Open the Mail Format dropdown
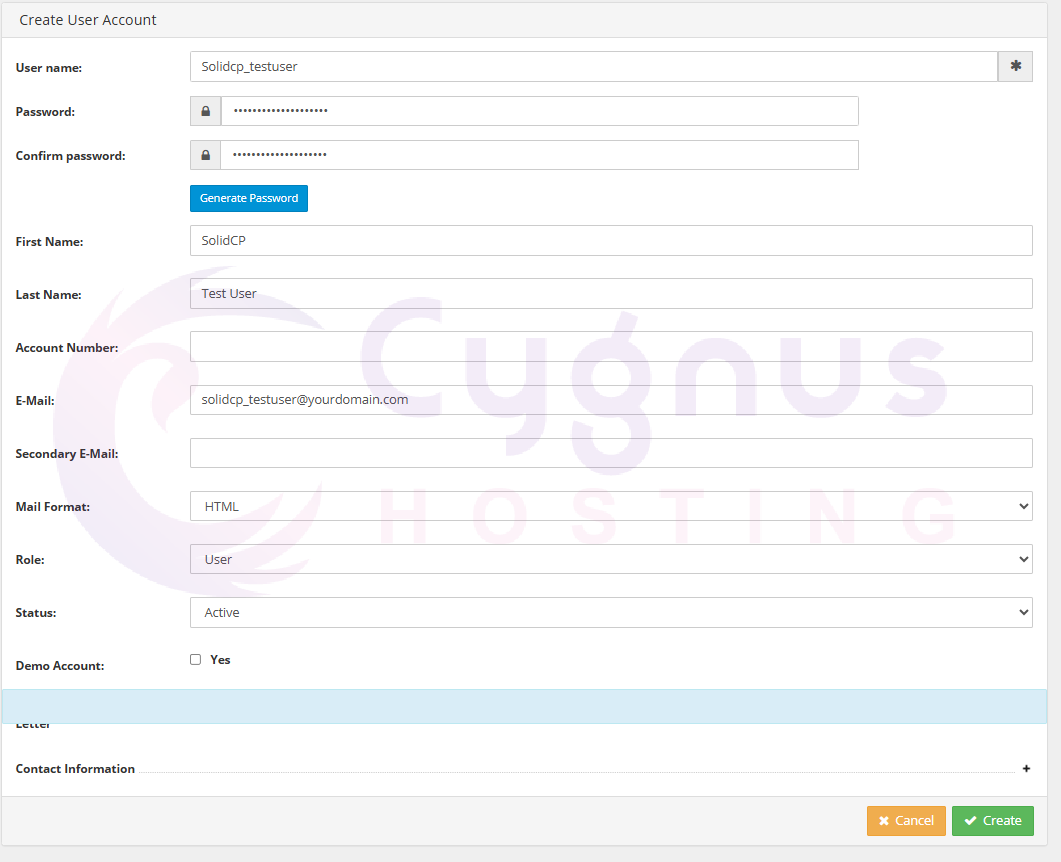 [x=610, y=506]
